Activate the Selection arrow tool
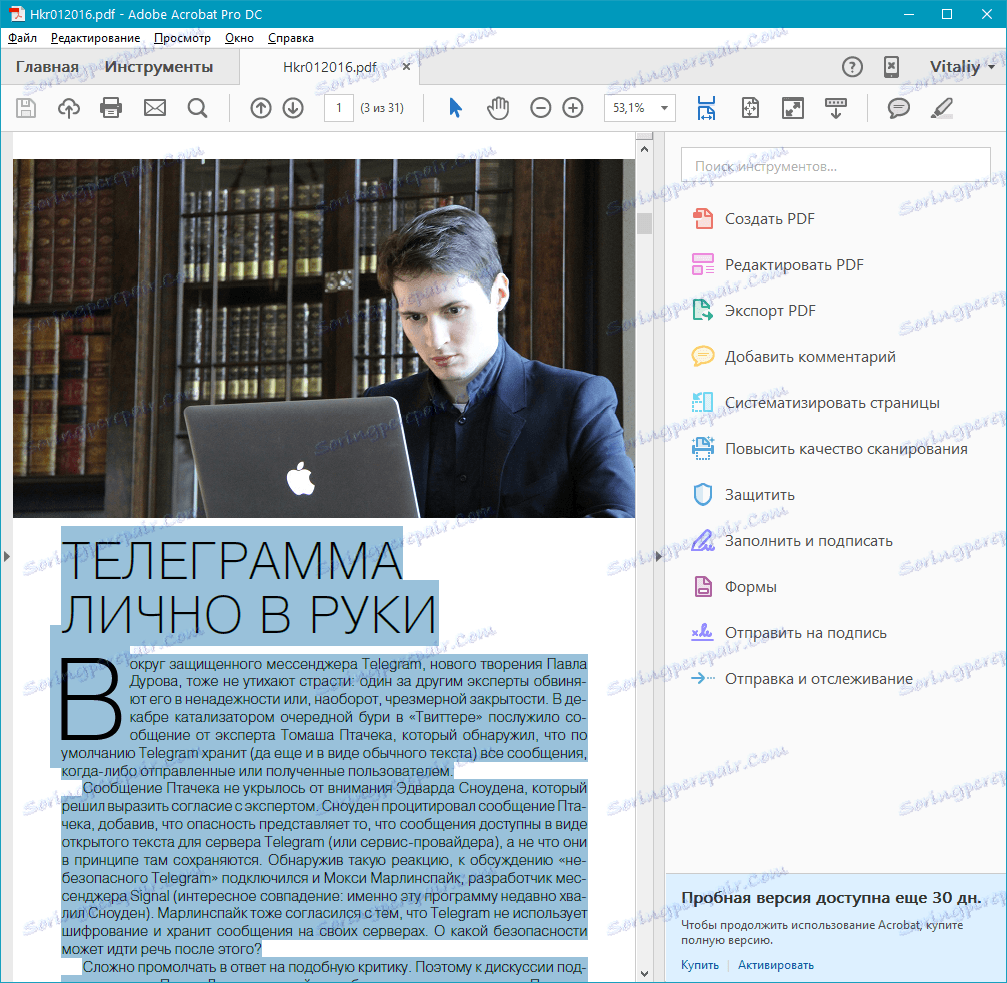The image size is (1007, 983). point(455,108)
